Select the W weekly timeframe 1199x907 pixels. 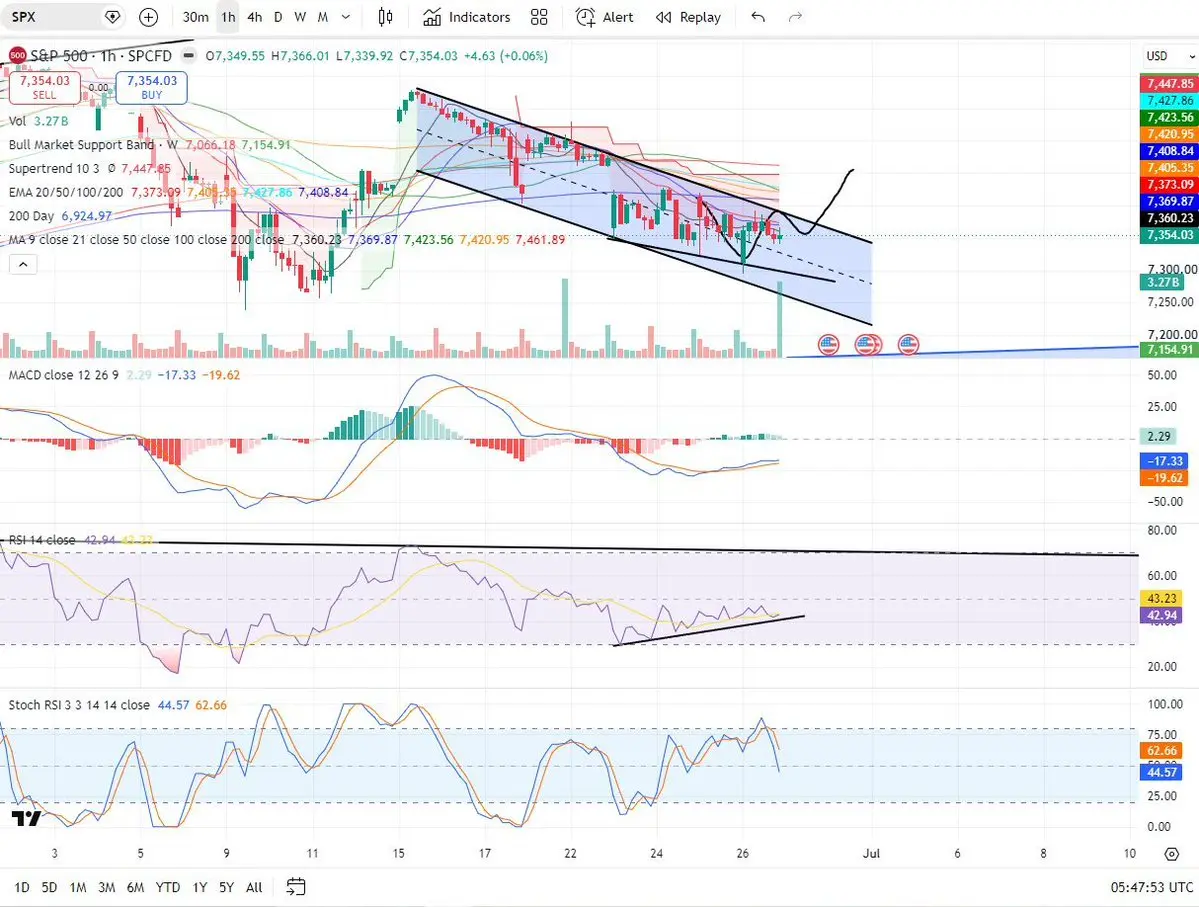point(300,17)
